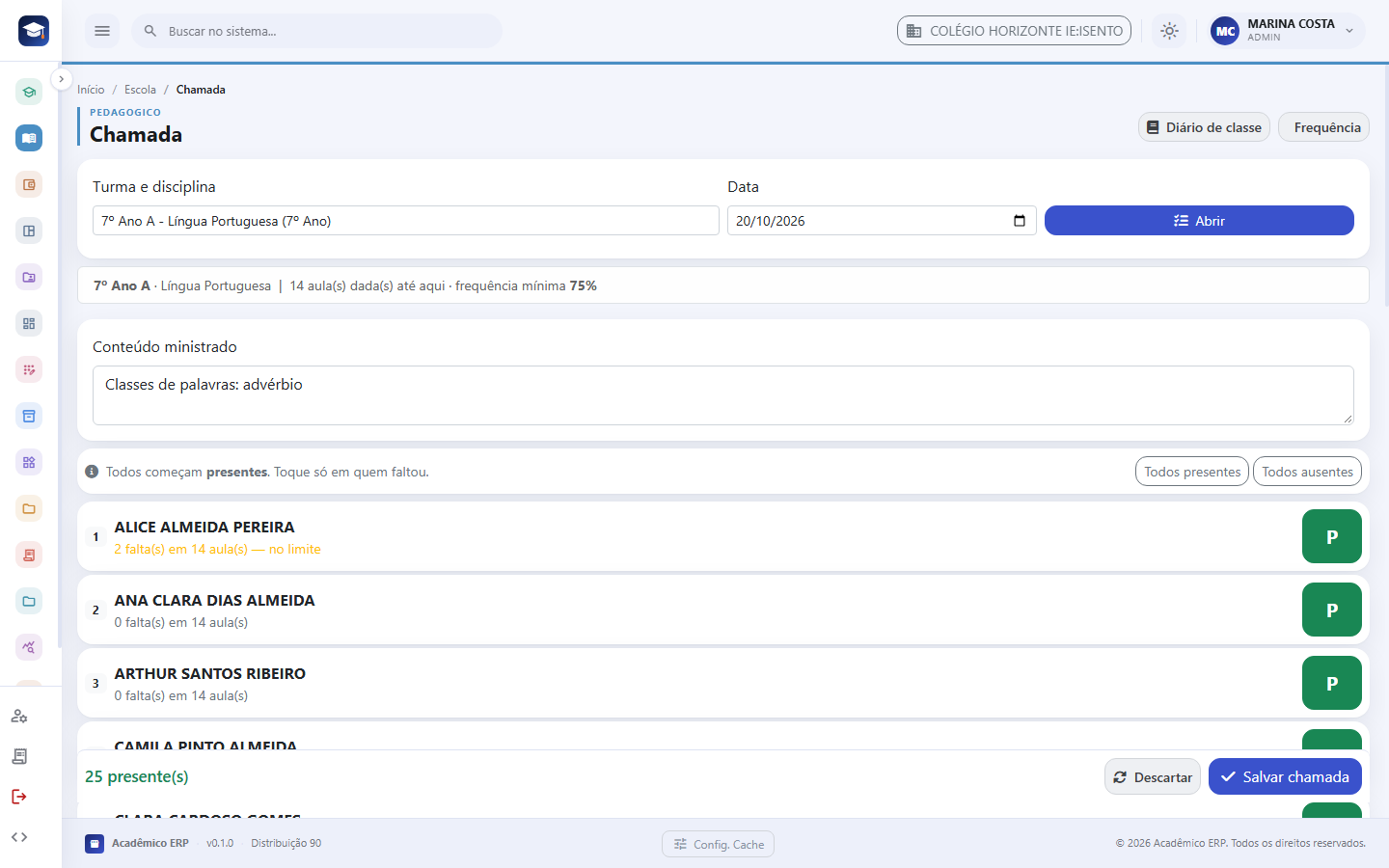Expand the sidebar with the chevron arrow
Viewport: 1389px width, 868px height.
click(x=61, y=79)
